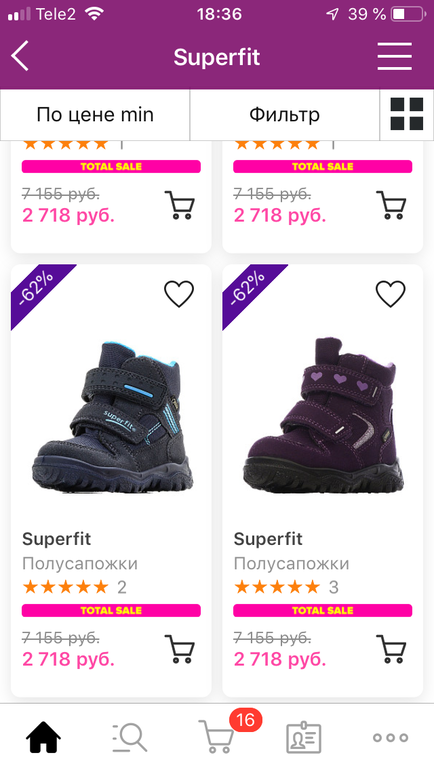Open the profile card tab
Viewport: 434px width, 770px height.
tap(303, 738)
